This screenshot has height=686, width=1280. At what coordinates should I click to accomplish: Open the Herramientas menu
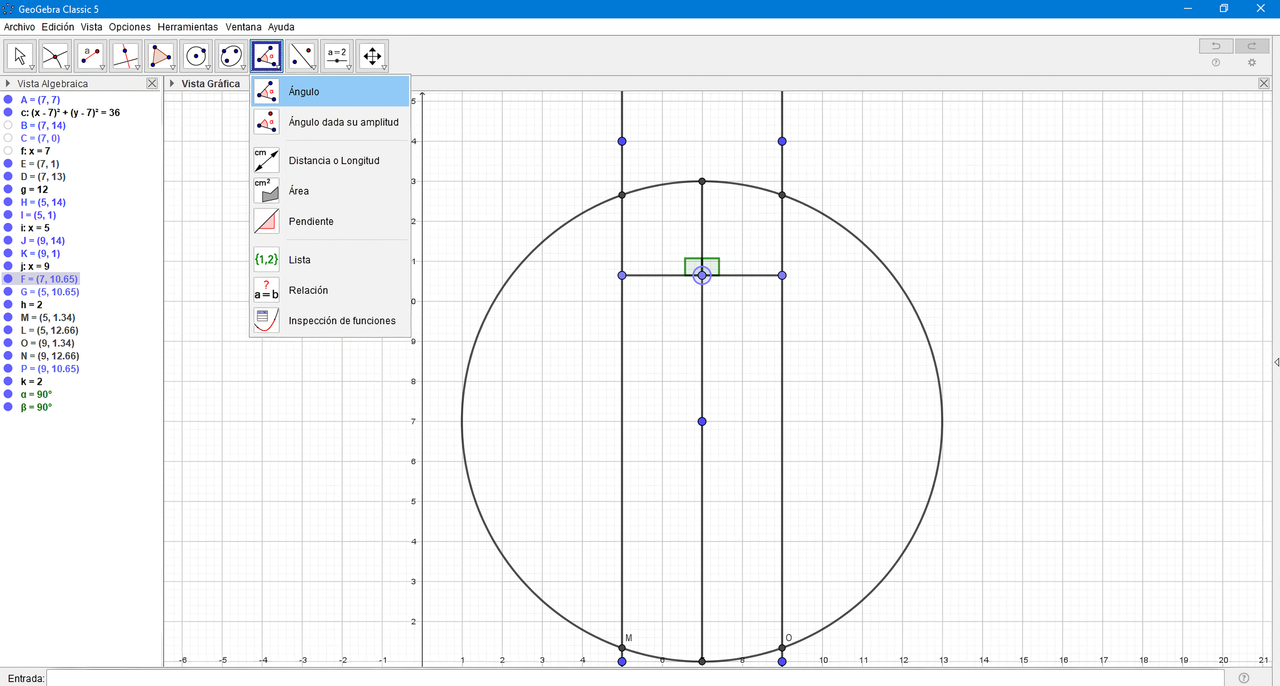[x=187, y=27]
